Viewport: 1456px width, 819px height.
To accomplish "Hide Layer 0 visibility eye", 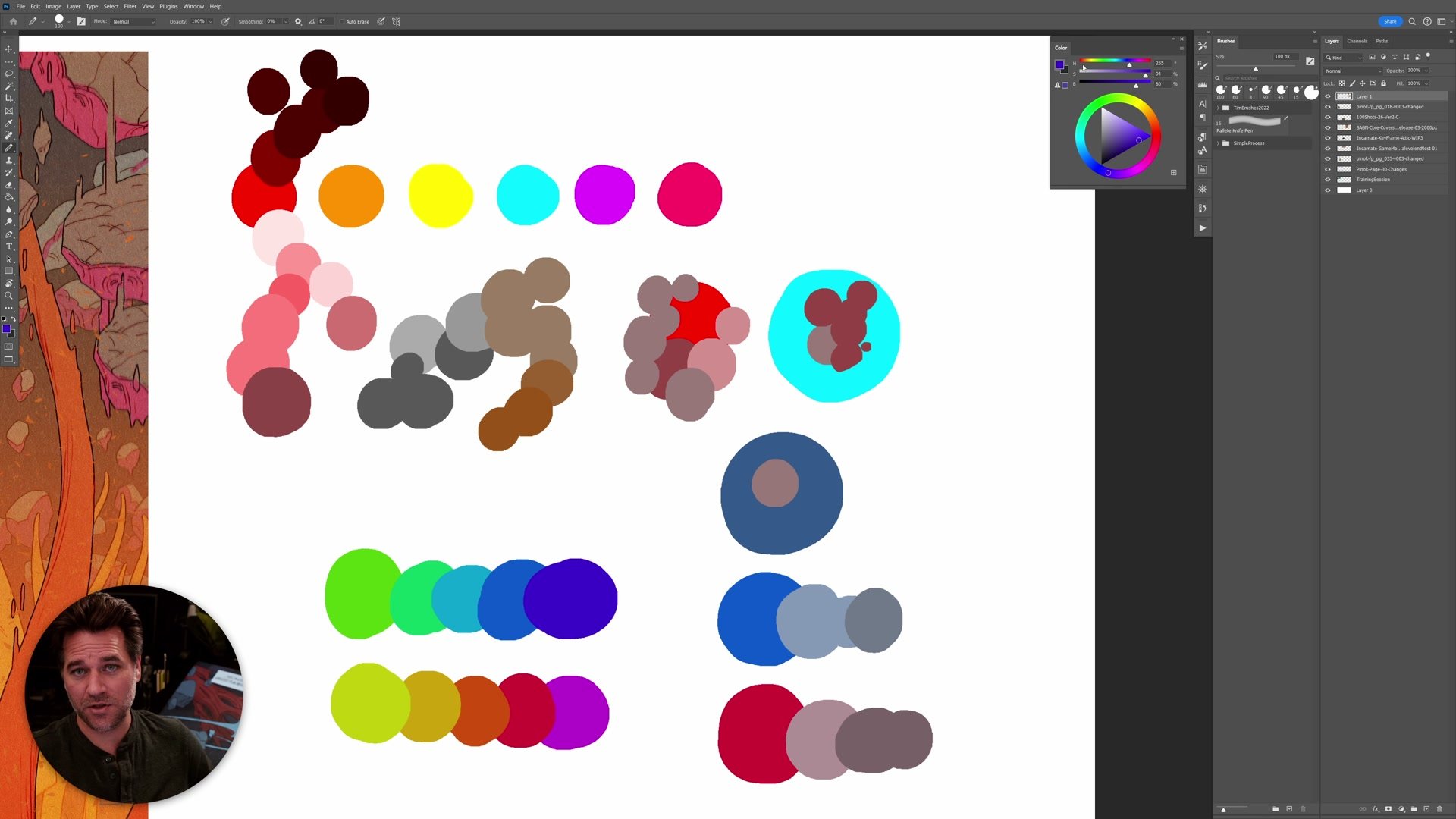I will 1328,190.
